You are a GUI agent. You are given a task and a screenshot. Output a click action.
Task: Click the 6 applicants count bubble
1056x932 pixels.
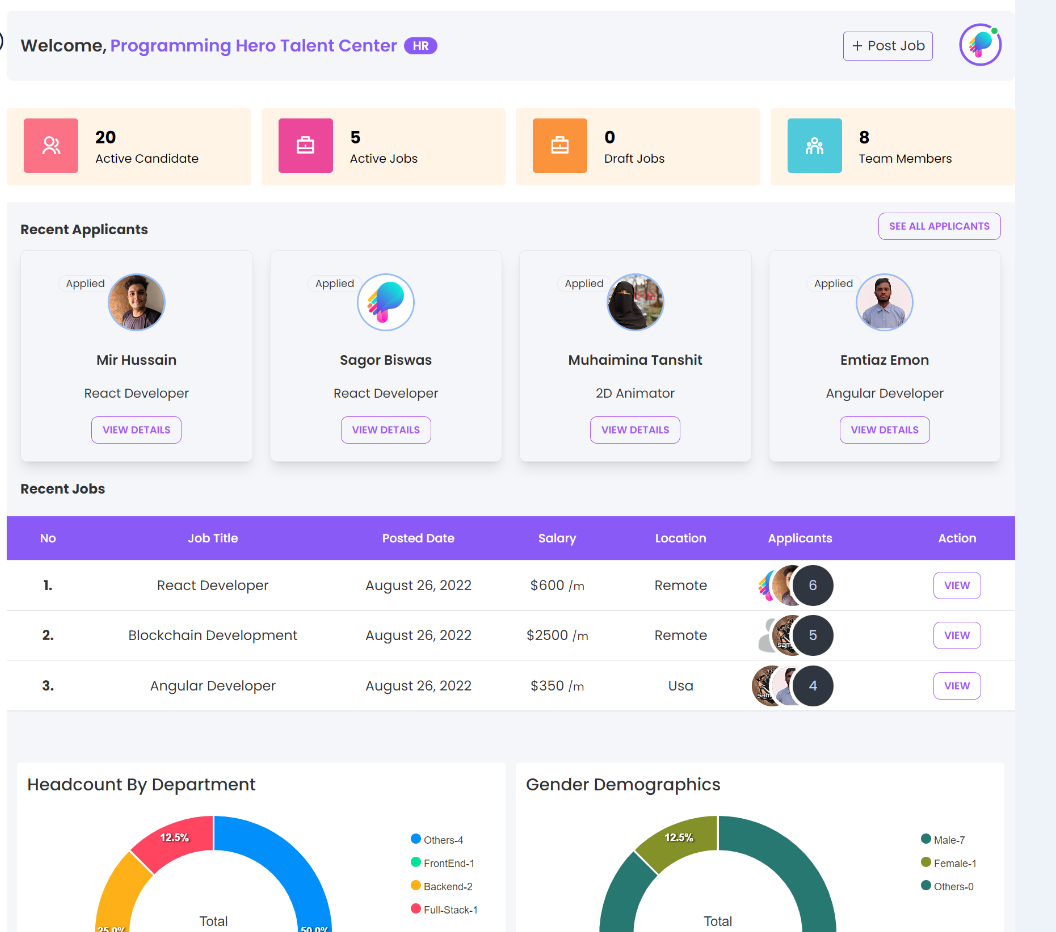tap(812, 585)
